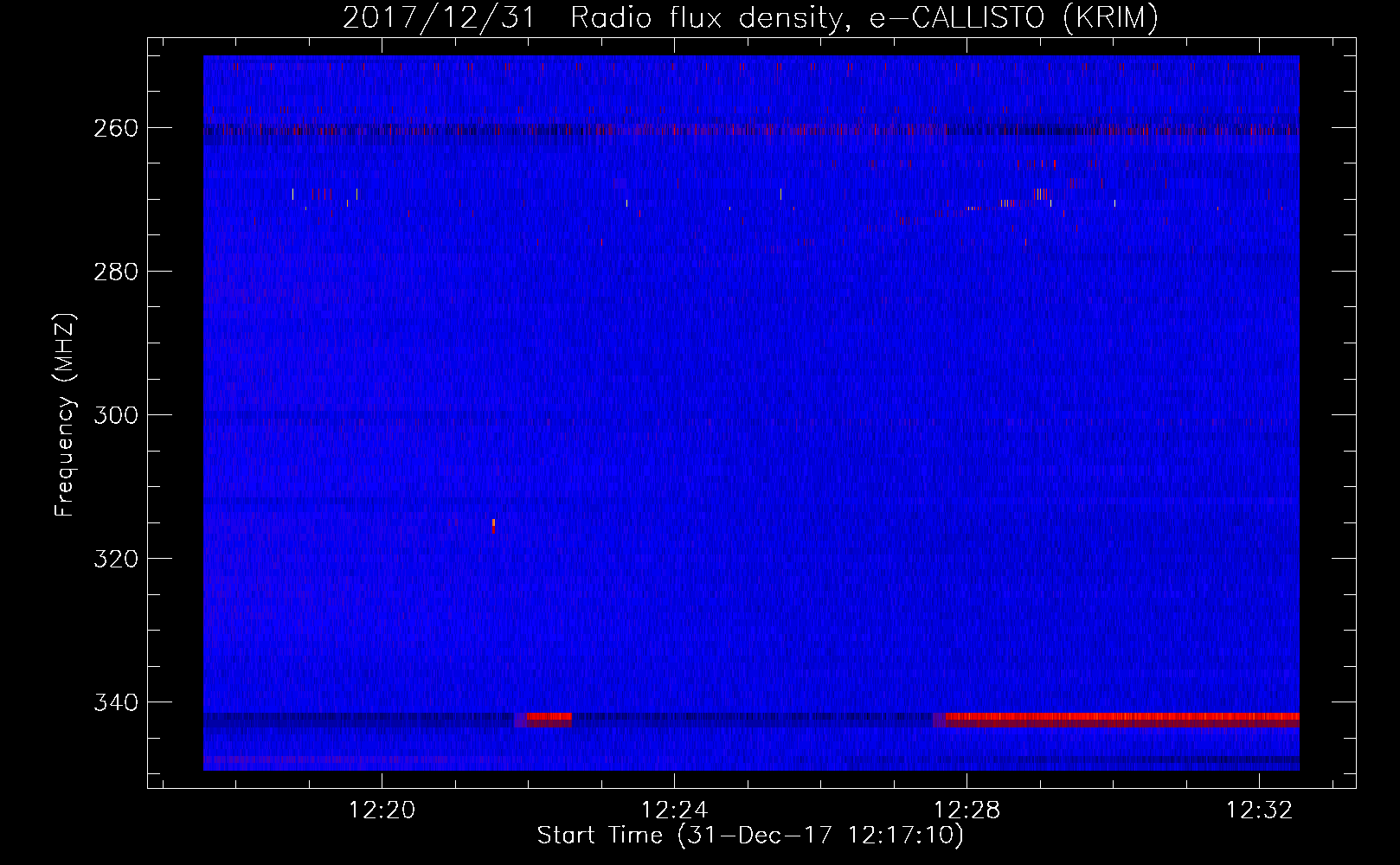Click the short red burst near 12:22
The height and width of the screenshot is (865, 1400).
(x=549, y=719)
